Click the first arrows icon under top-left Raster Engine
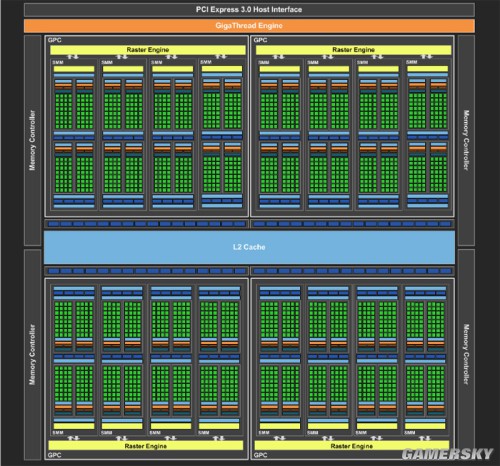The height and width of the screenshot is (466, 500). click(x=73, y=57)
